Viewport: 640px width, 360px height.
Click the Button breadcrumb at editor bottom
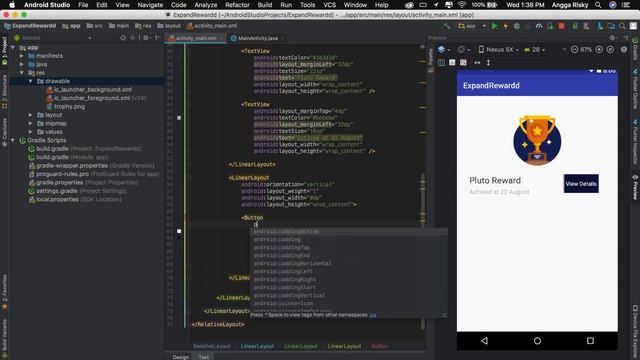pyautogui.click(x=380, y=346)
